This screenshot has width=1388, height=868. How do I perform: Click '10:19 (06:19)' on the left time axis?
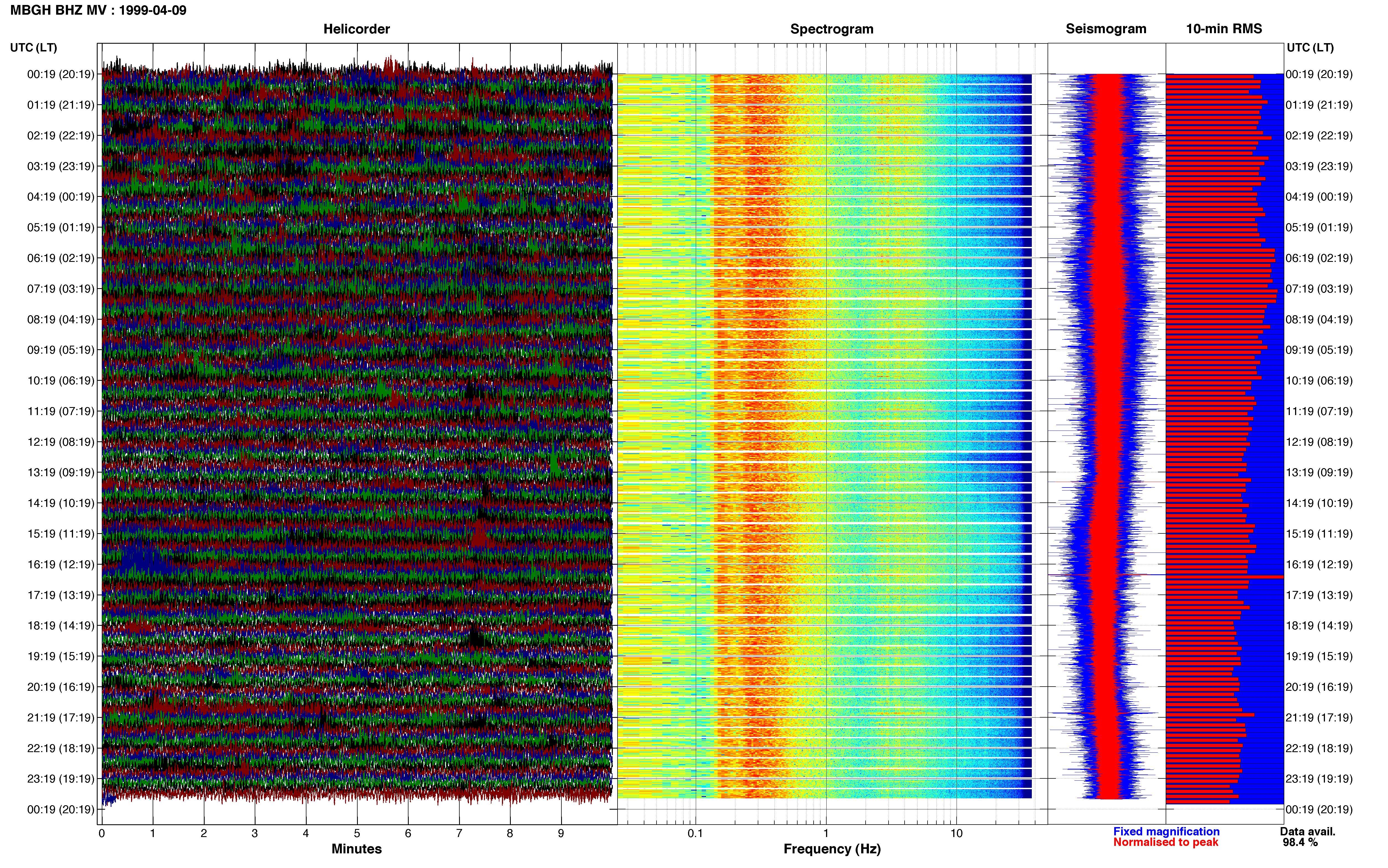[x=61, y=380]
